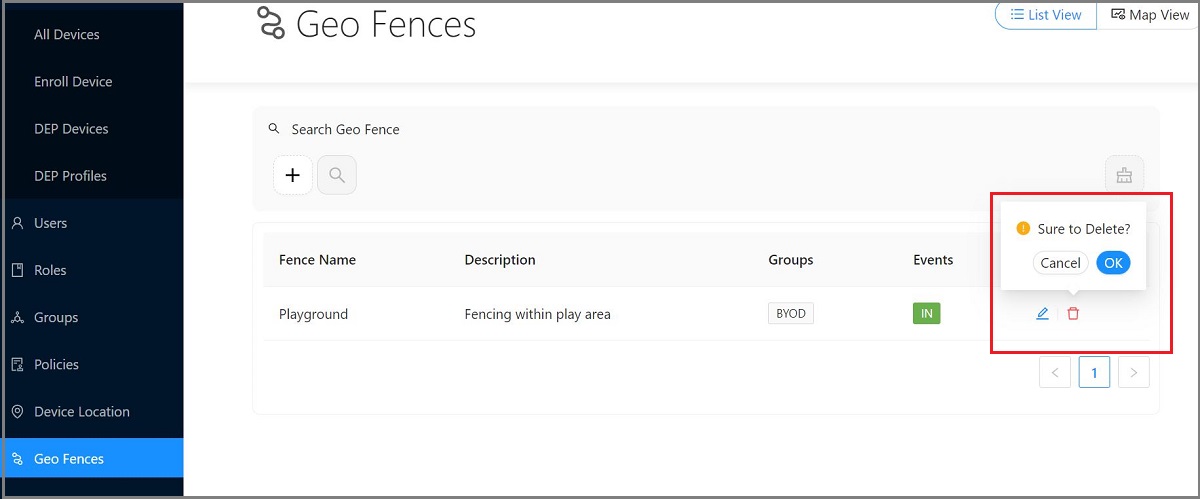Click the pencil edit icon for Playground
The width and height of the screenshot is (1200, 499).
1042,314
